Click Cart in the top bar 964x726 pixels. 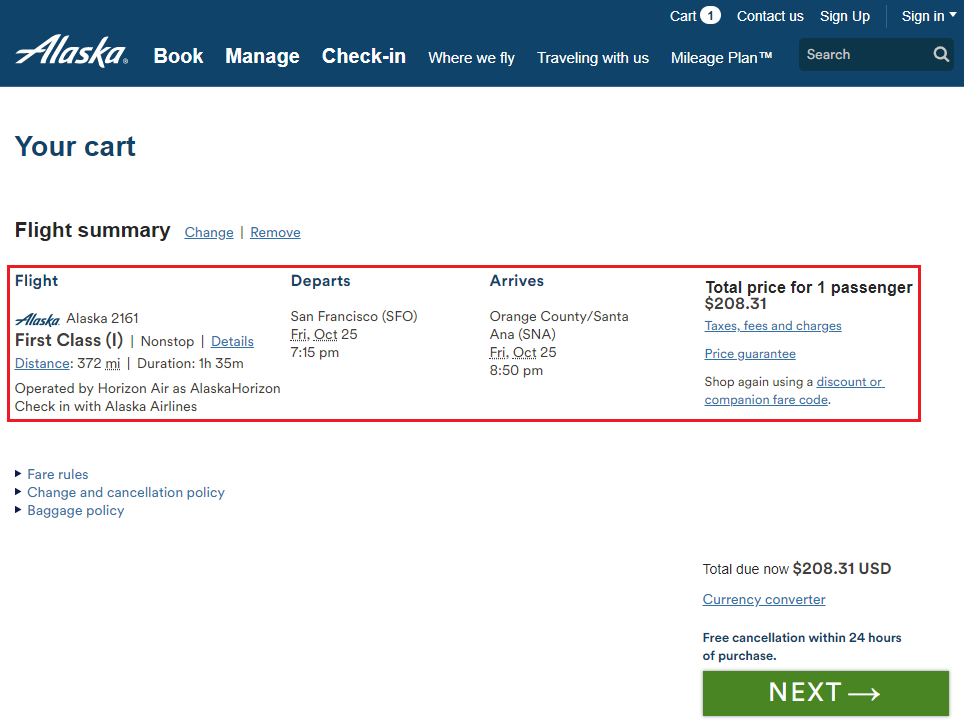pyautogui.click(x=683, y=16)
